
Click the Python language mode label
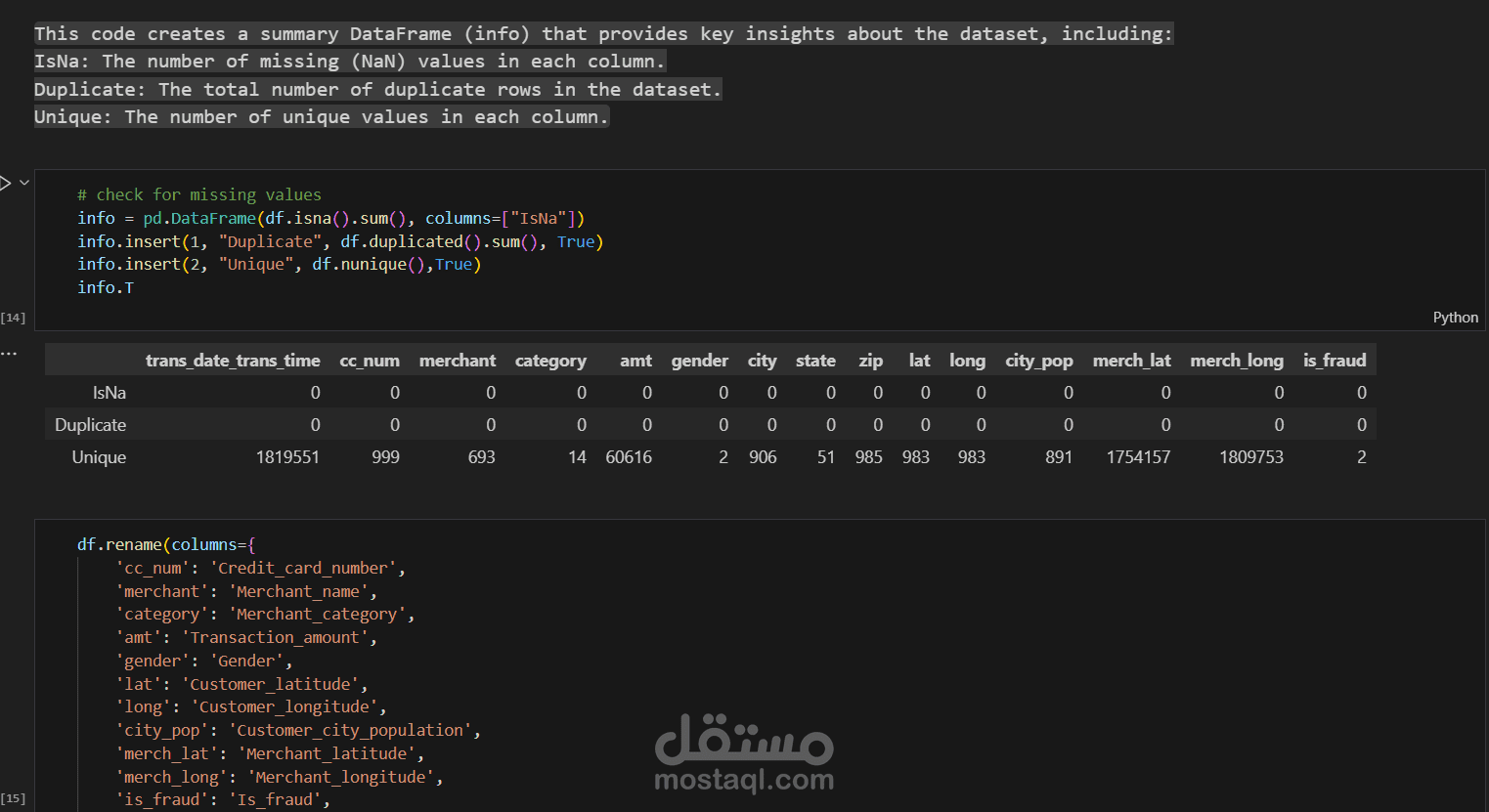[x=1455, y=318]
